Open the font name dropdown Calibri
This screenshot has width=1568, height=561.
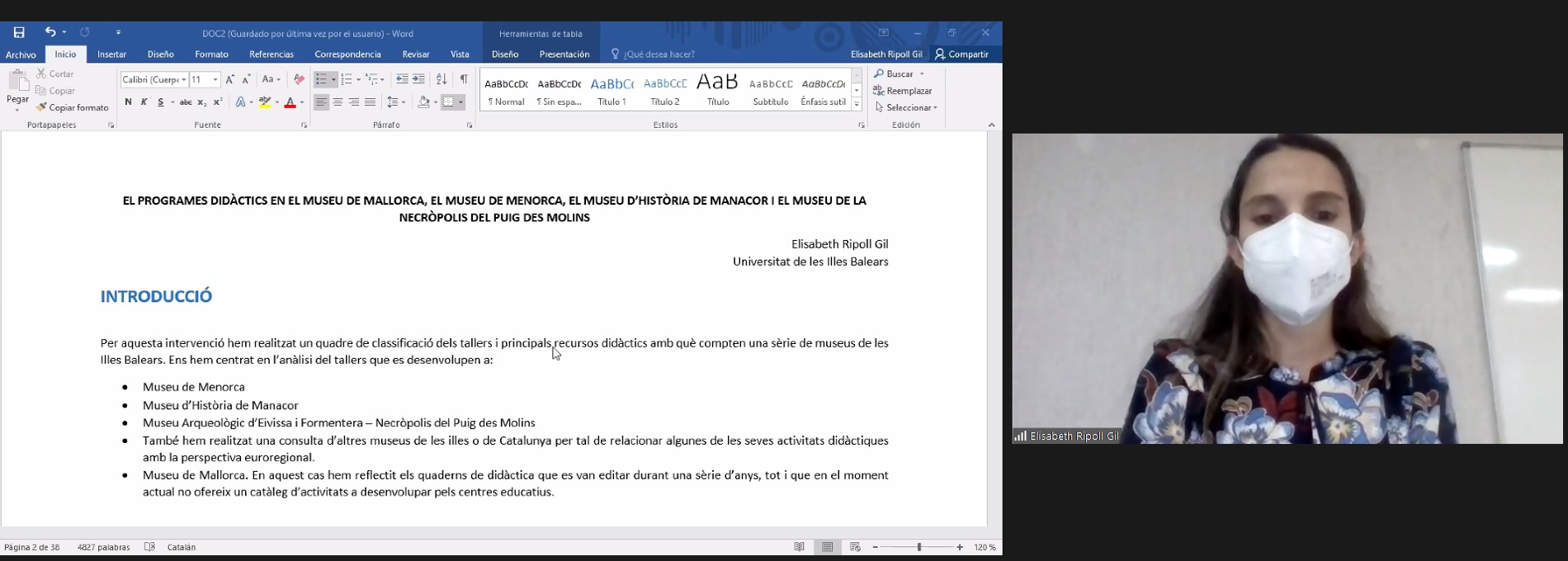pos(183,80)
